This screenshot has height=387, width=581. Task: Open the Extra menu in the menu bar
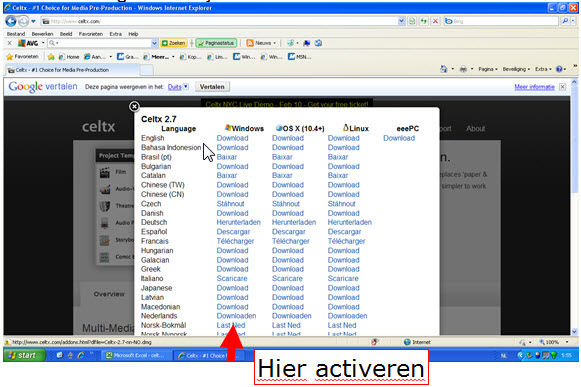pos(116,34)
